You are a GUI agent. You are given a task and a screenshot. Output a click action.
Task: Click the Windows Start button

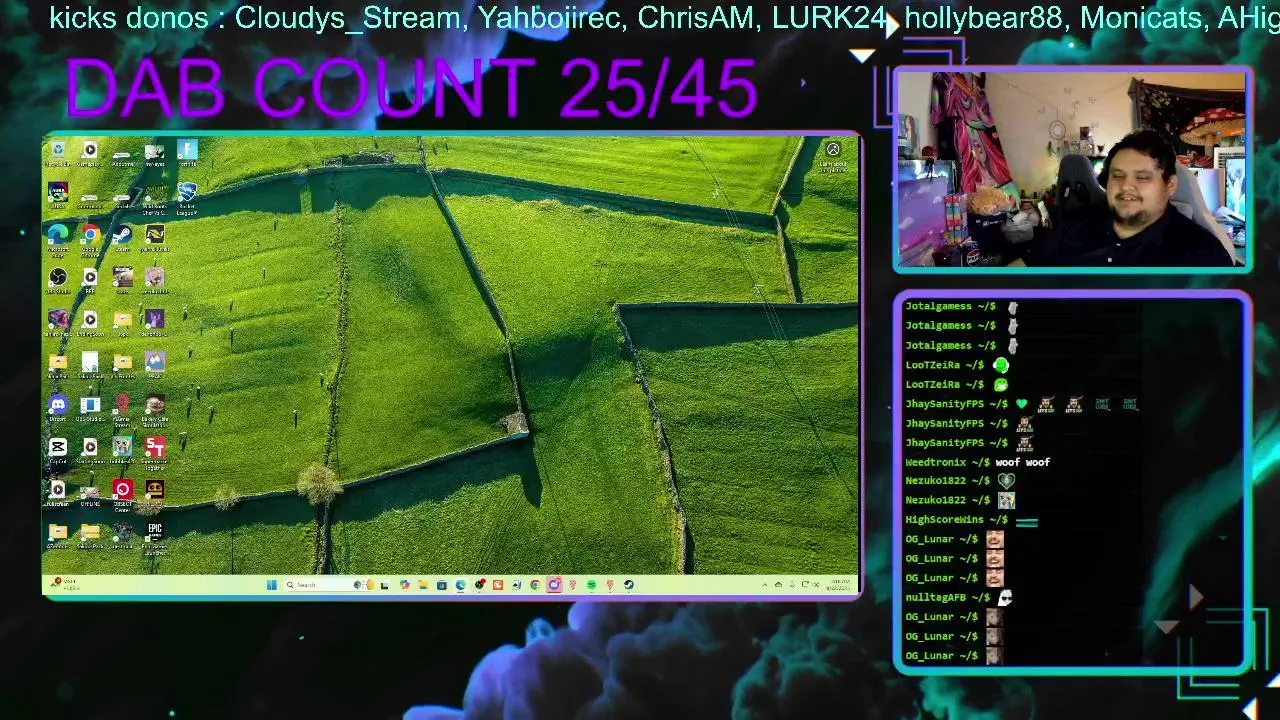pos(270,585)
